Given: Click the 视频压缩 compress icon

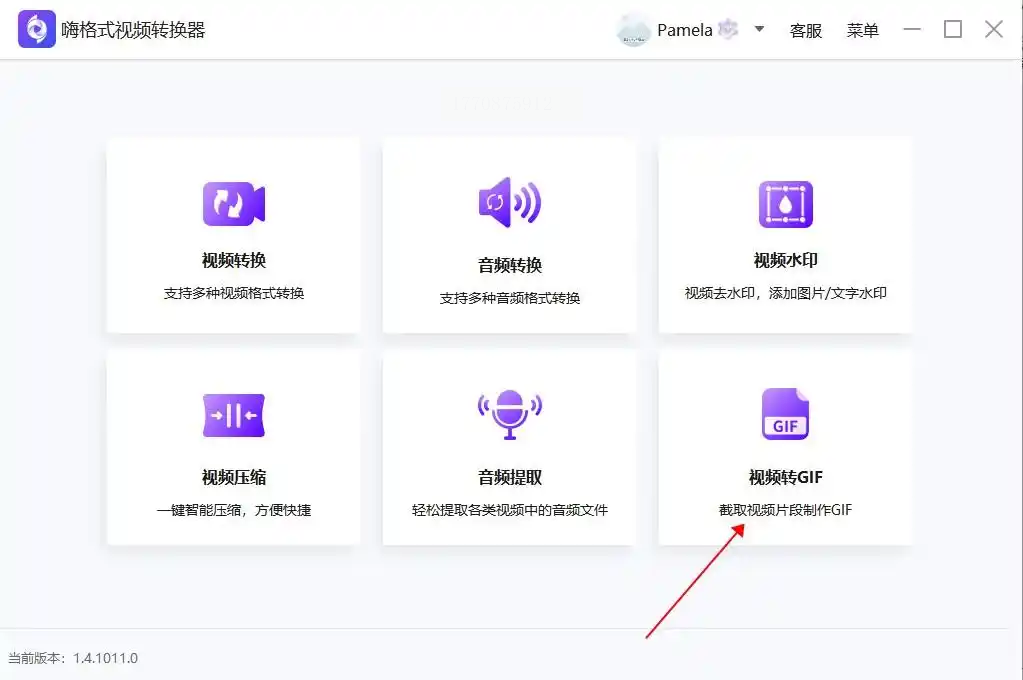Looking at the screenshot, I should click(234, 415).
